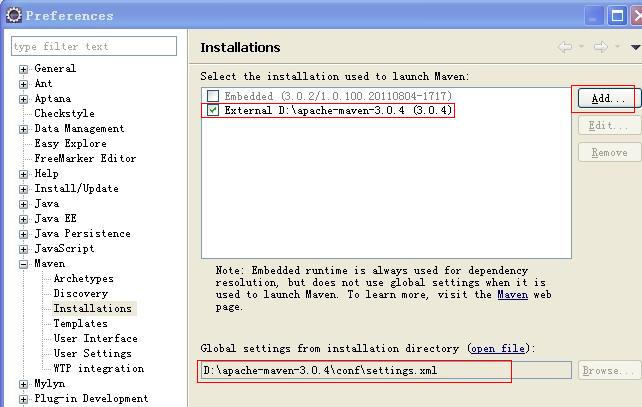The height and width of the screenshot is (407, 642).
Task: Open the forward history dropdown arrow
Action: 617,46
